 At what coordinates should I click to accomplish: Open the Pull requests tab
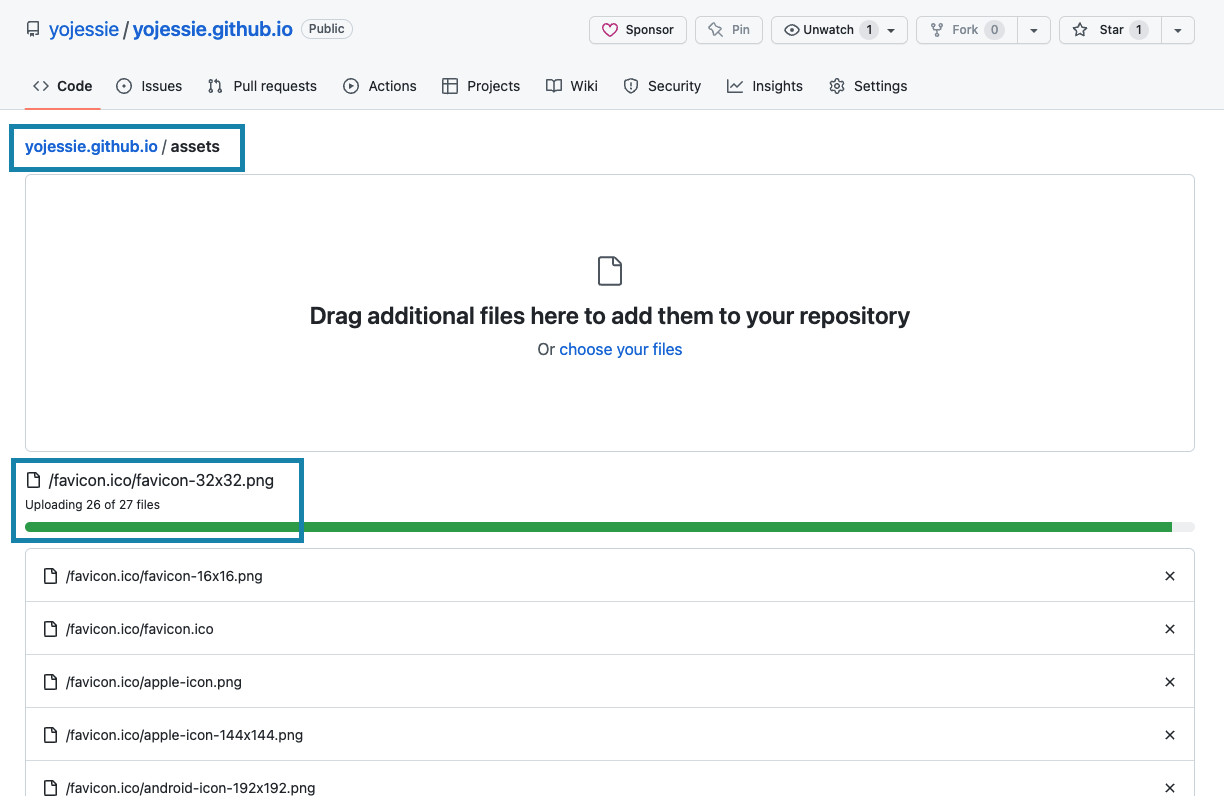click(262, 86)
